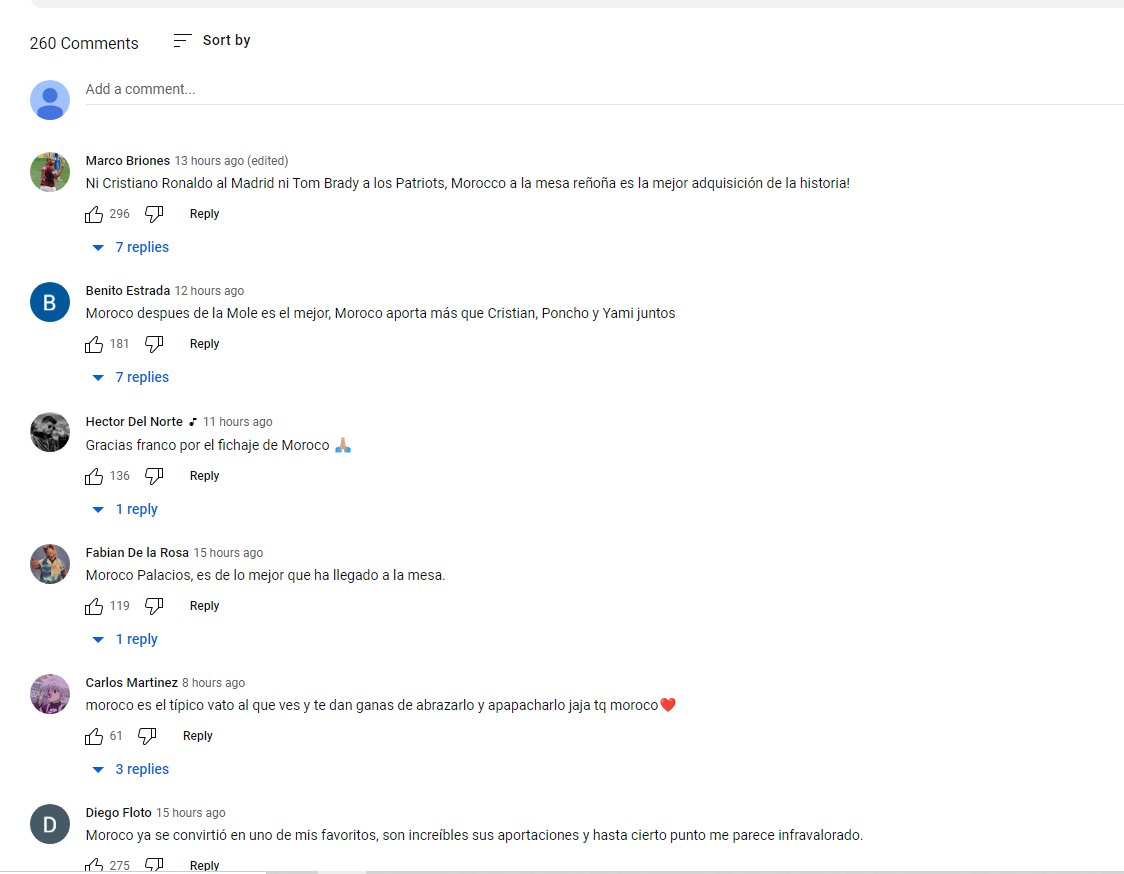This screenshot has width=1124, height=874.
Task: Open the Fabian De la Rosa channel name link
Action: (x=137, y=553)
